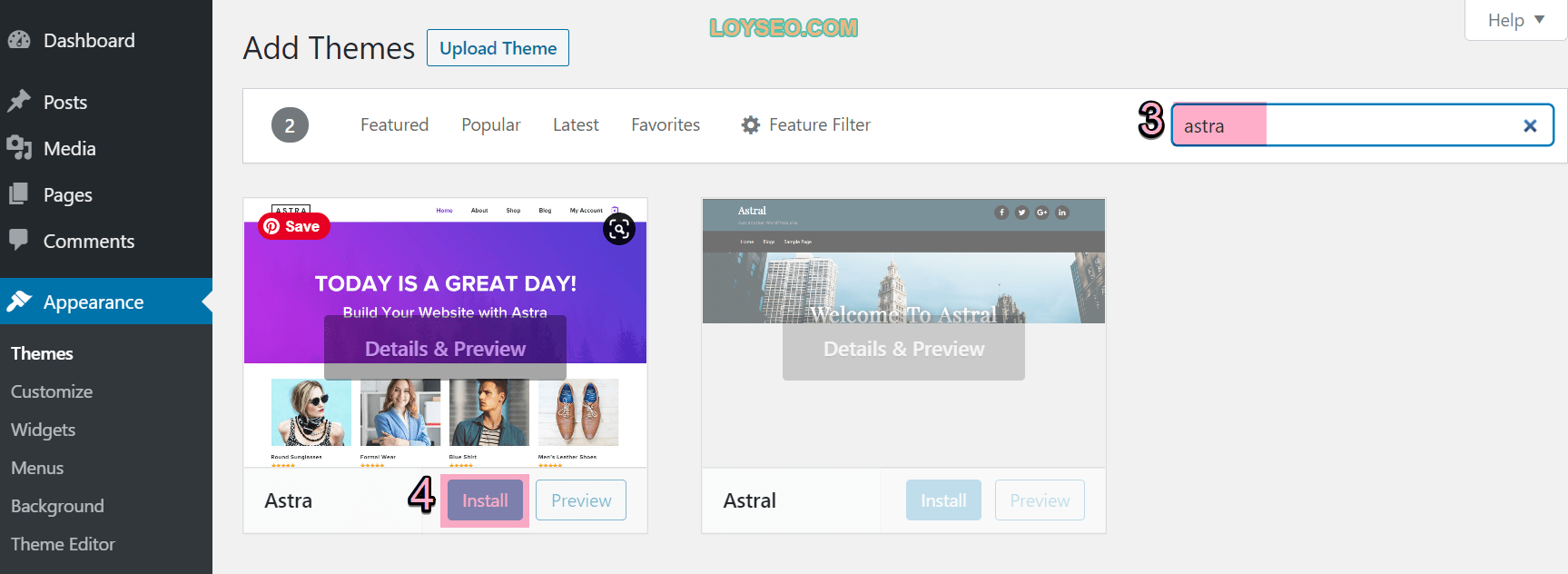Open Customize in Appearance submenu
This screenshot has height=574, width=1568.
pyautogui.click(x=52, y=391)
